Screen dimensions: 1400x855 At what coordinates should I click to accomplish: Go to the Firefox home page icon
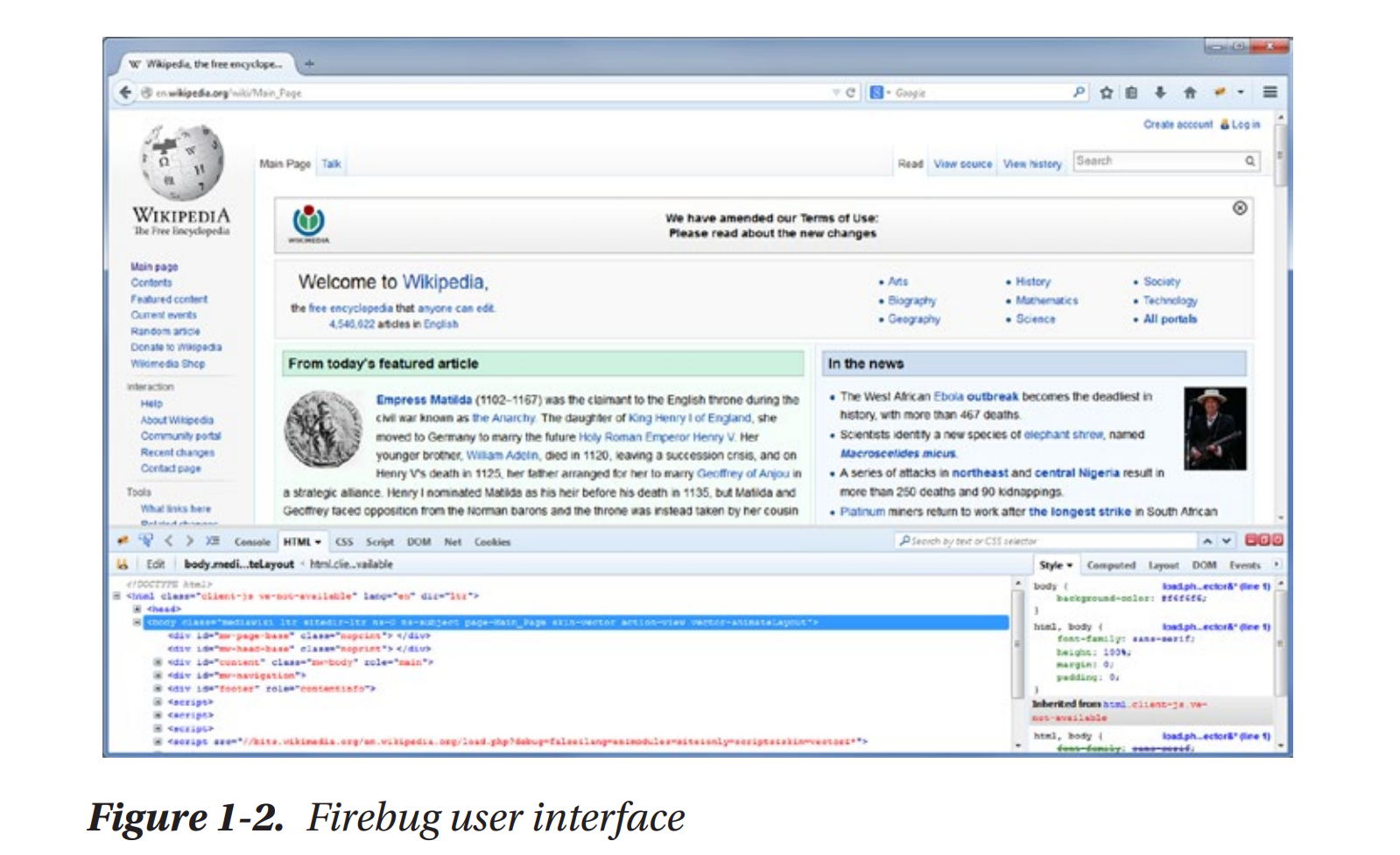point(1189,92)
